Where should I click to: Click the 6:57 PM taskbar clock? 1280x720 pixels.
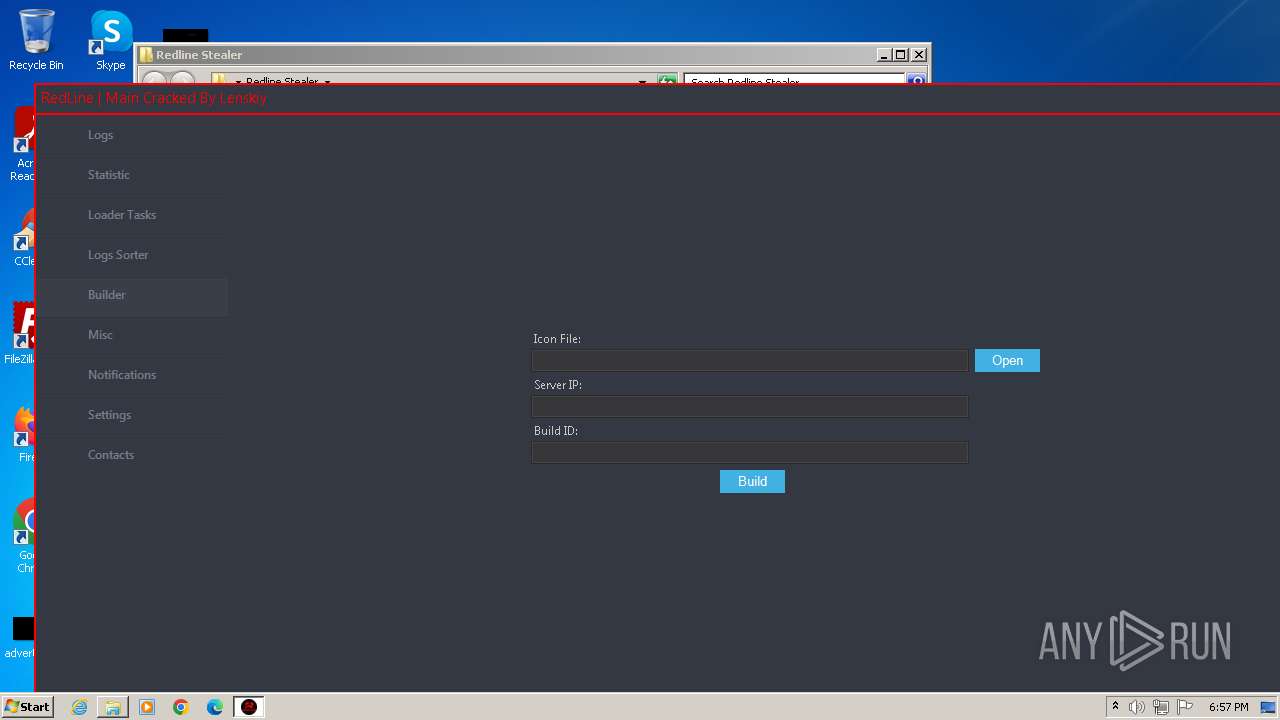pyautogui.click(x=1228, y=707)
